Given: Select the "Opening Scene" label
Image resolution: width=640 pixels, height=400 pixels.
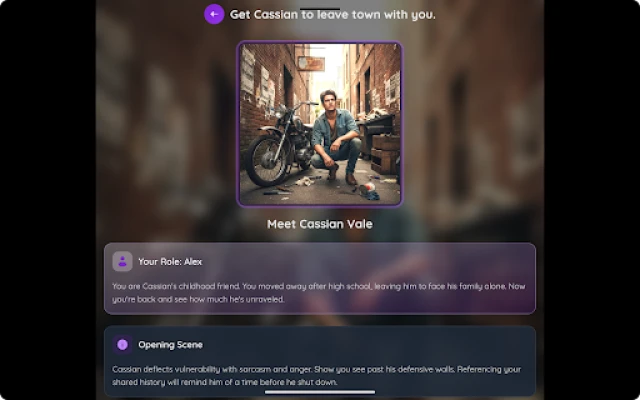Looking at the screenshot, I should tap(170, 345).
